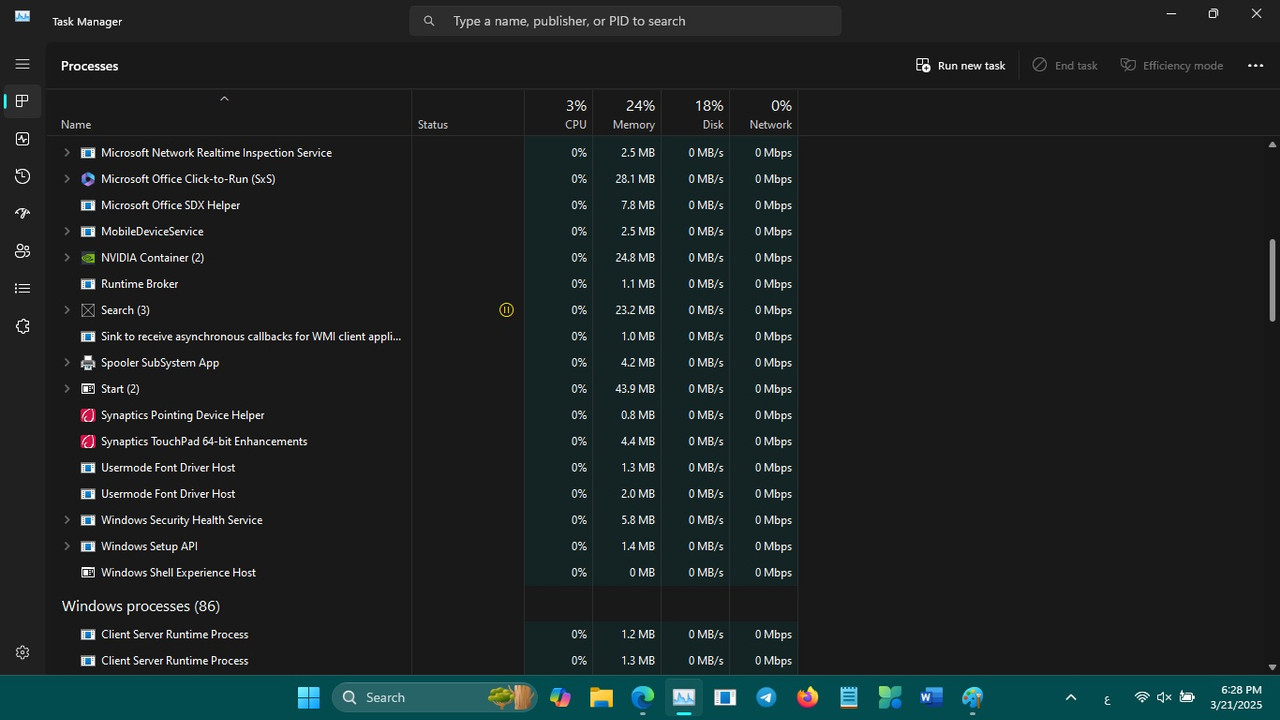The width and height of the screenshot is (1280, 720).
Task: Click the scrollbar up arrow
Action: tap(1272, 145)
